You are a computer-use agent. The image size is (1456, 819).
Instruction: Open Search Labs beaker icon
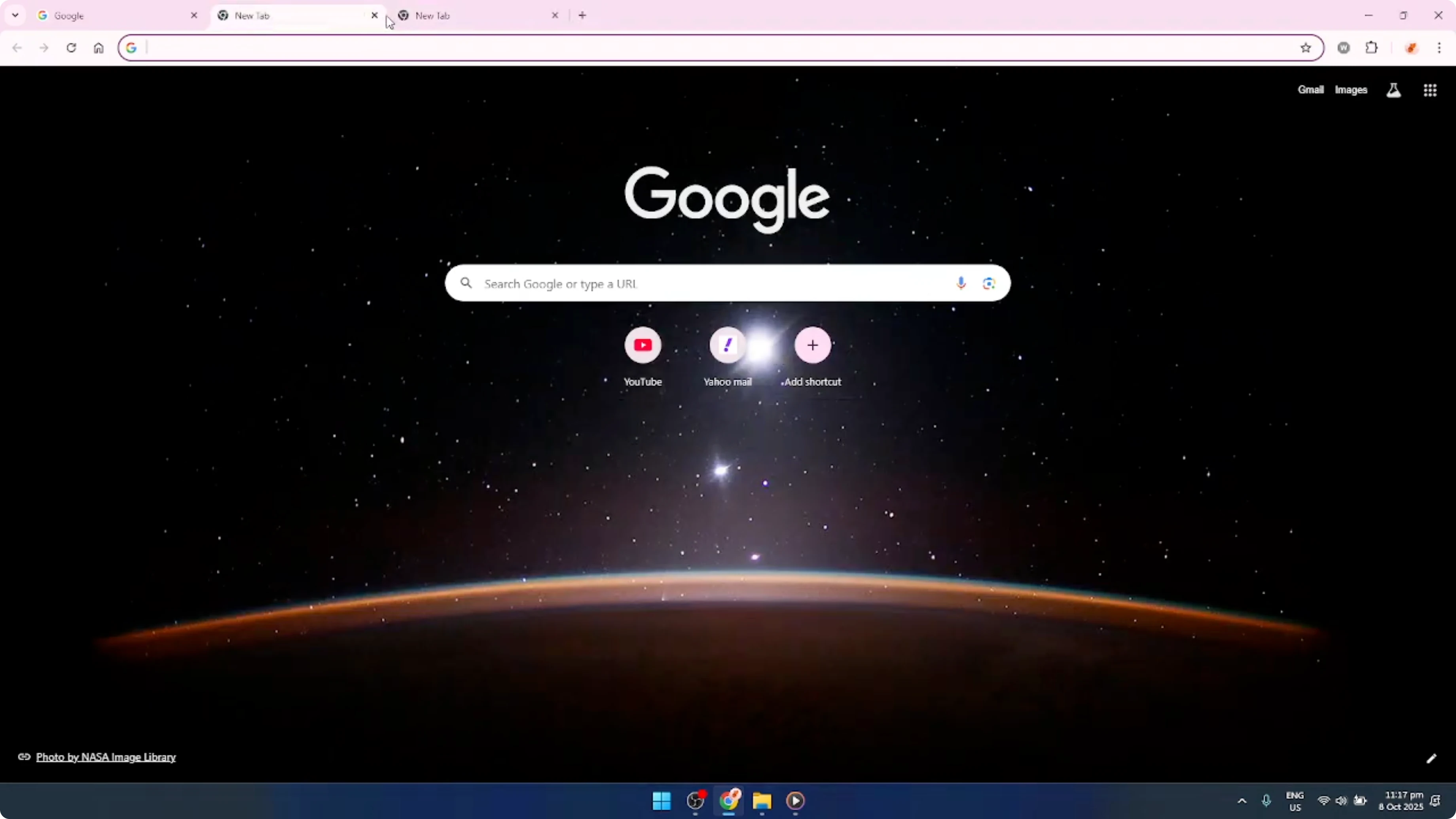point(1394,90)
